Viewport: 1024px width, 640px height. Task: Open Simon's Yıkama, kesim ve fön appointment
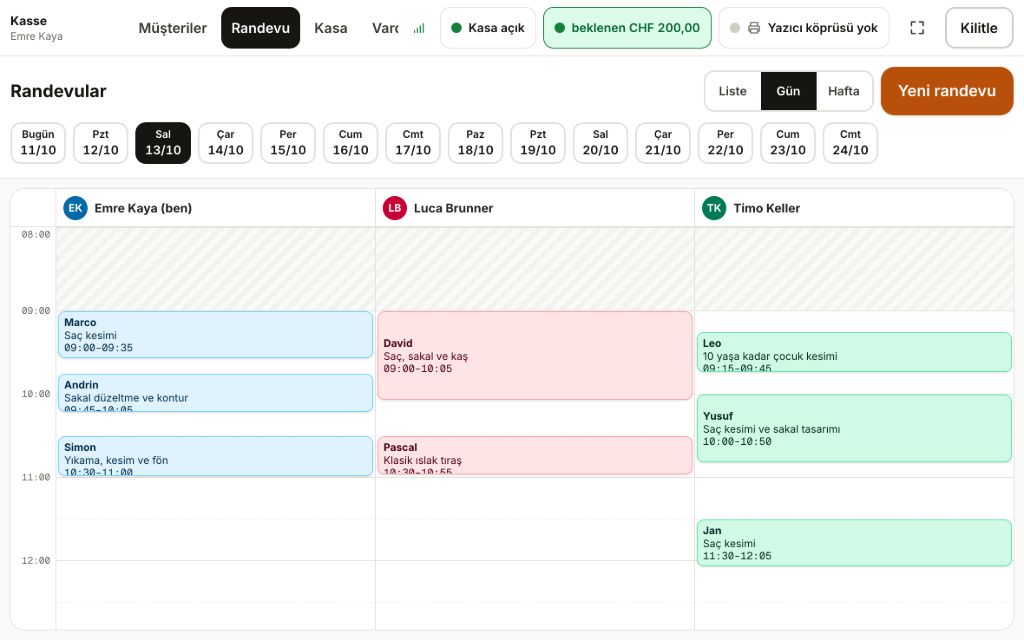(x=216, y=456)
